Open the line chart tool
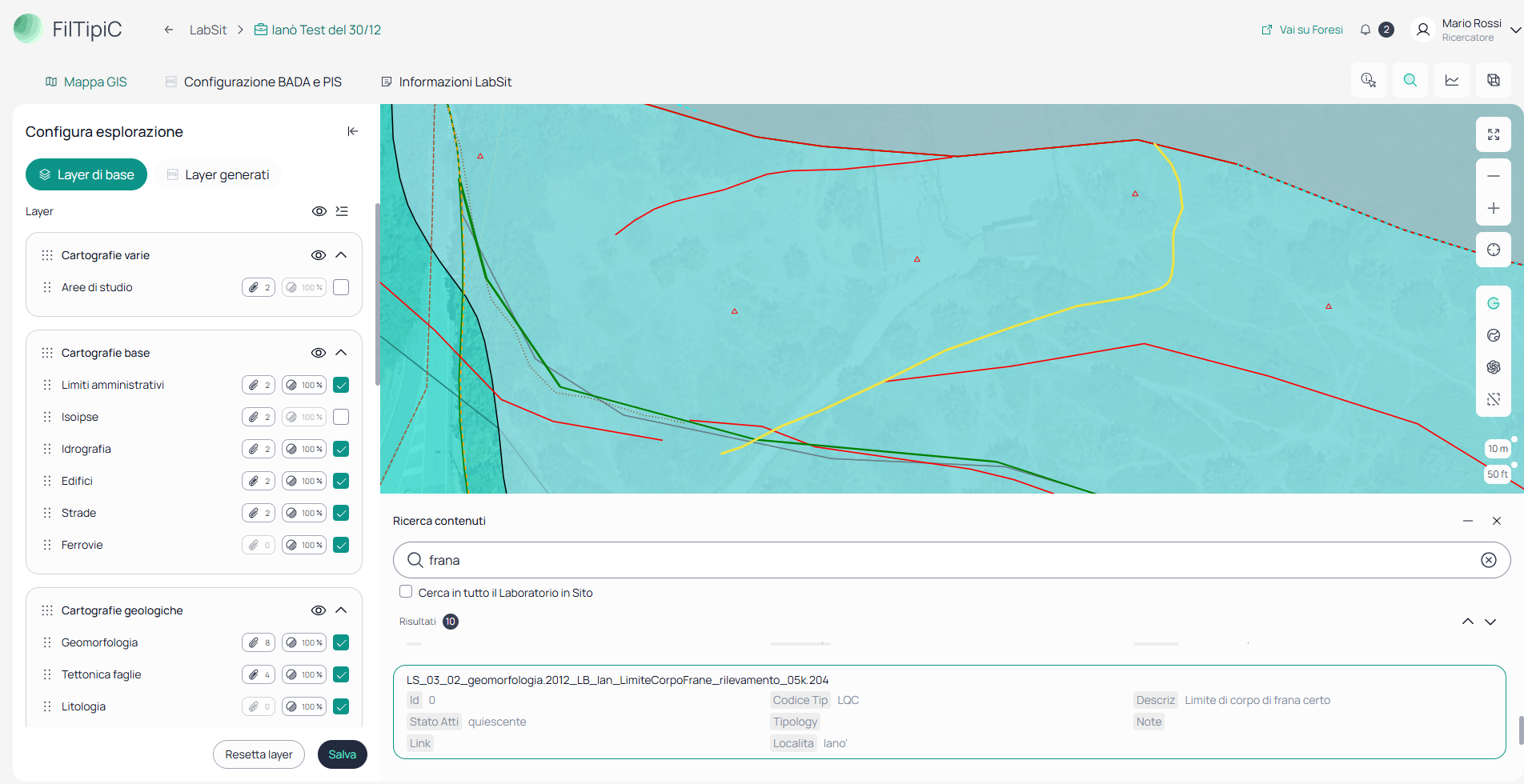The image size is (1524, 784). coord(1452,80)
